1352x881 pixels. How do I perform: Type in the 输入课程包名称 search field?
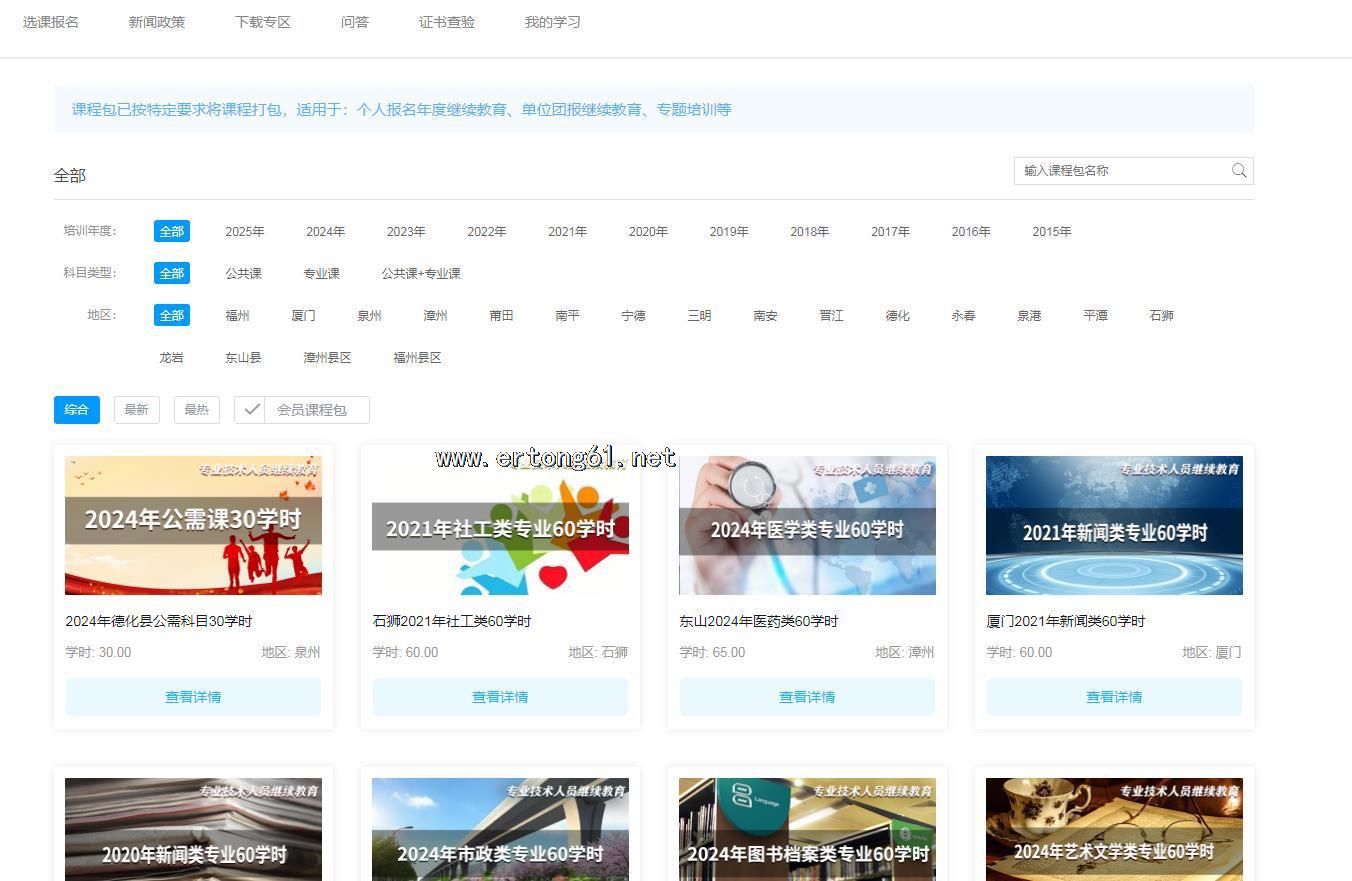[1120, 171]
